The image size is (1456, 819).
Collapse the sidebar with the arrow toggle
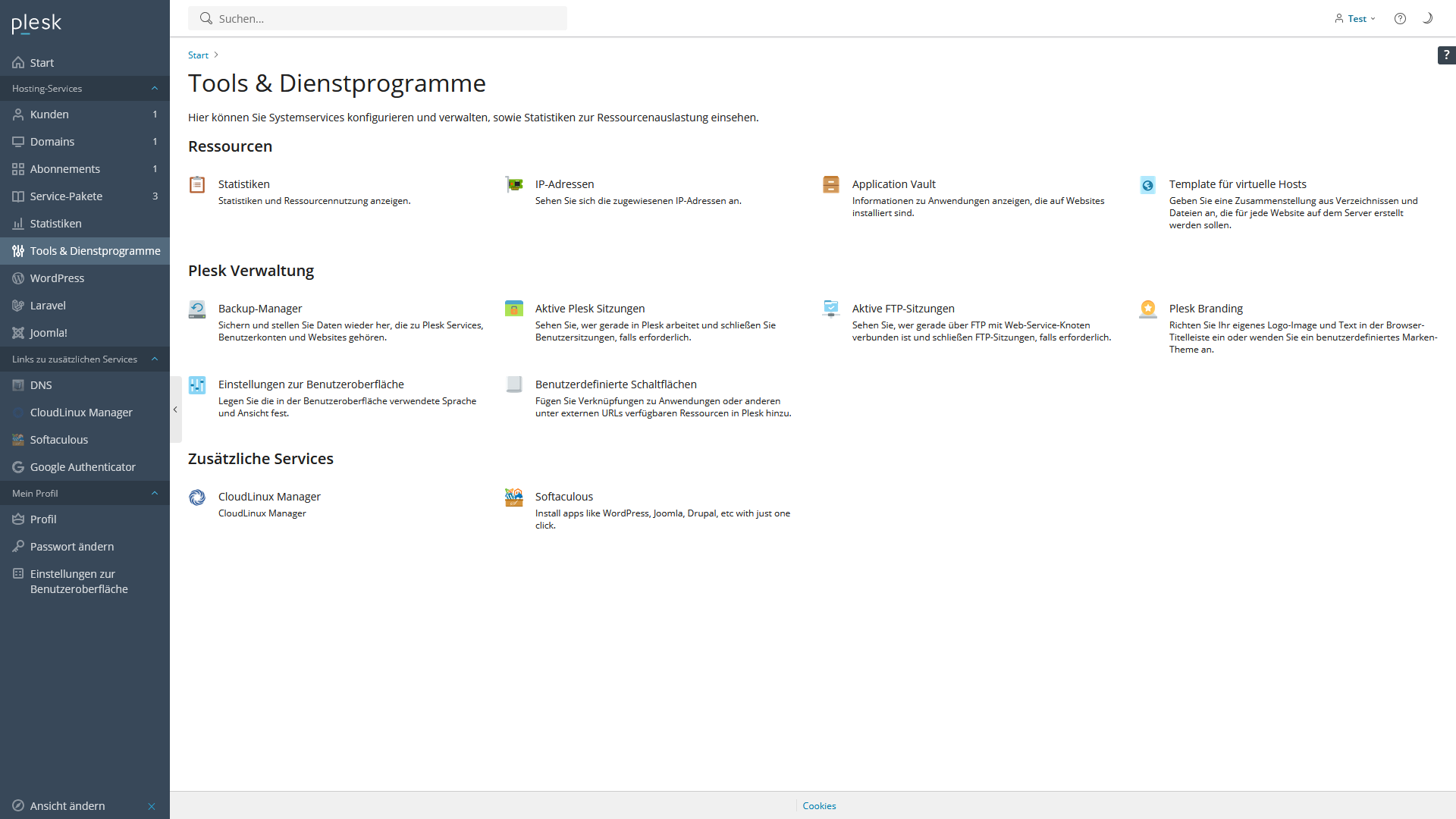pos(175,409)
